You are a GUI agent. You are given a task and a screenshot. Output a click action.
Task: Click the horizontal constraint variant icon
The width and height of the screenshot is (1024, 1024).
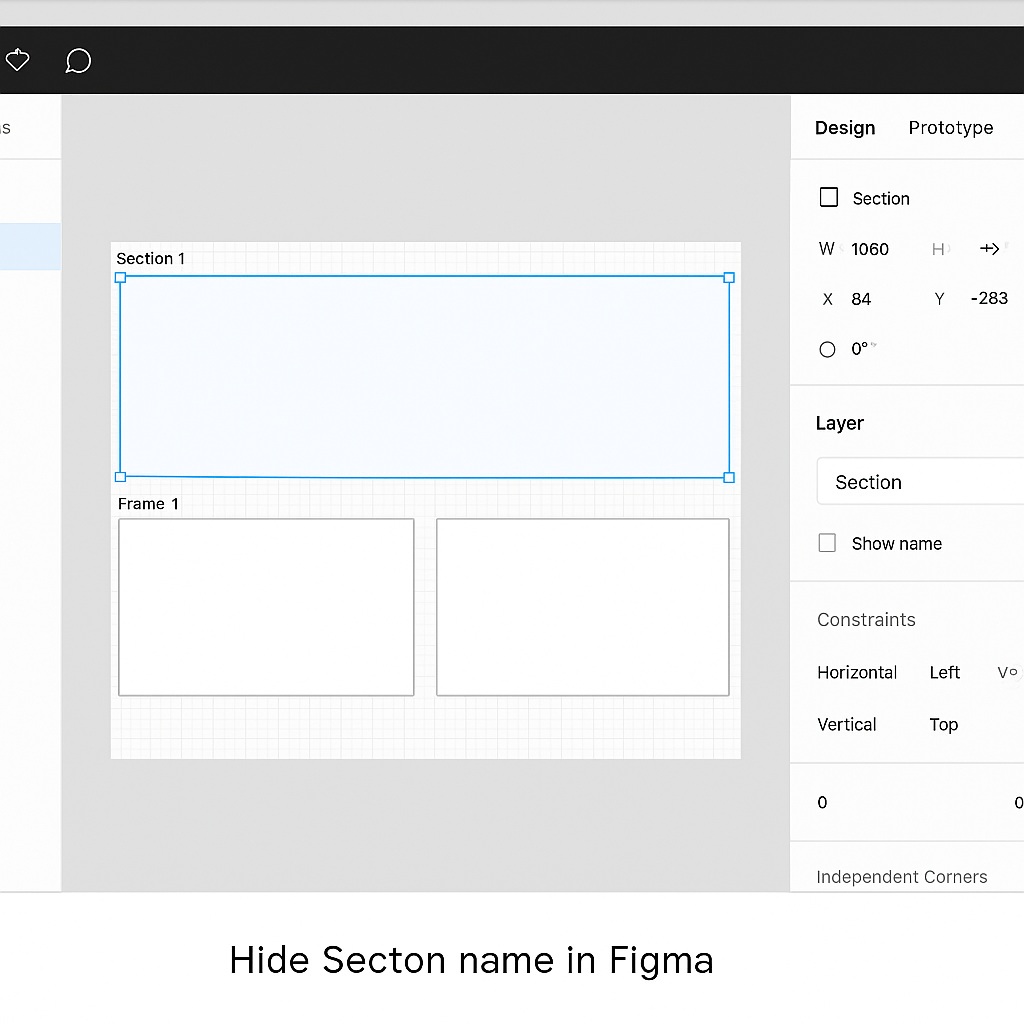pos(1006,672)
